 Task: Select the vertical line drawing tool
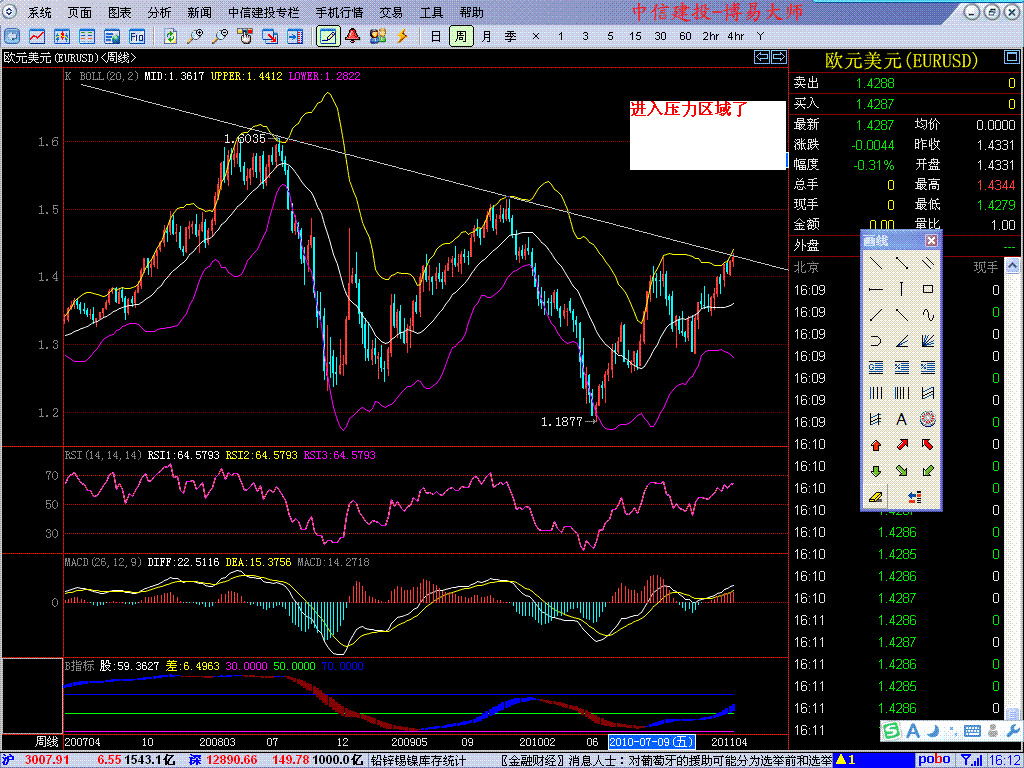pos(902,289)
